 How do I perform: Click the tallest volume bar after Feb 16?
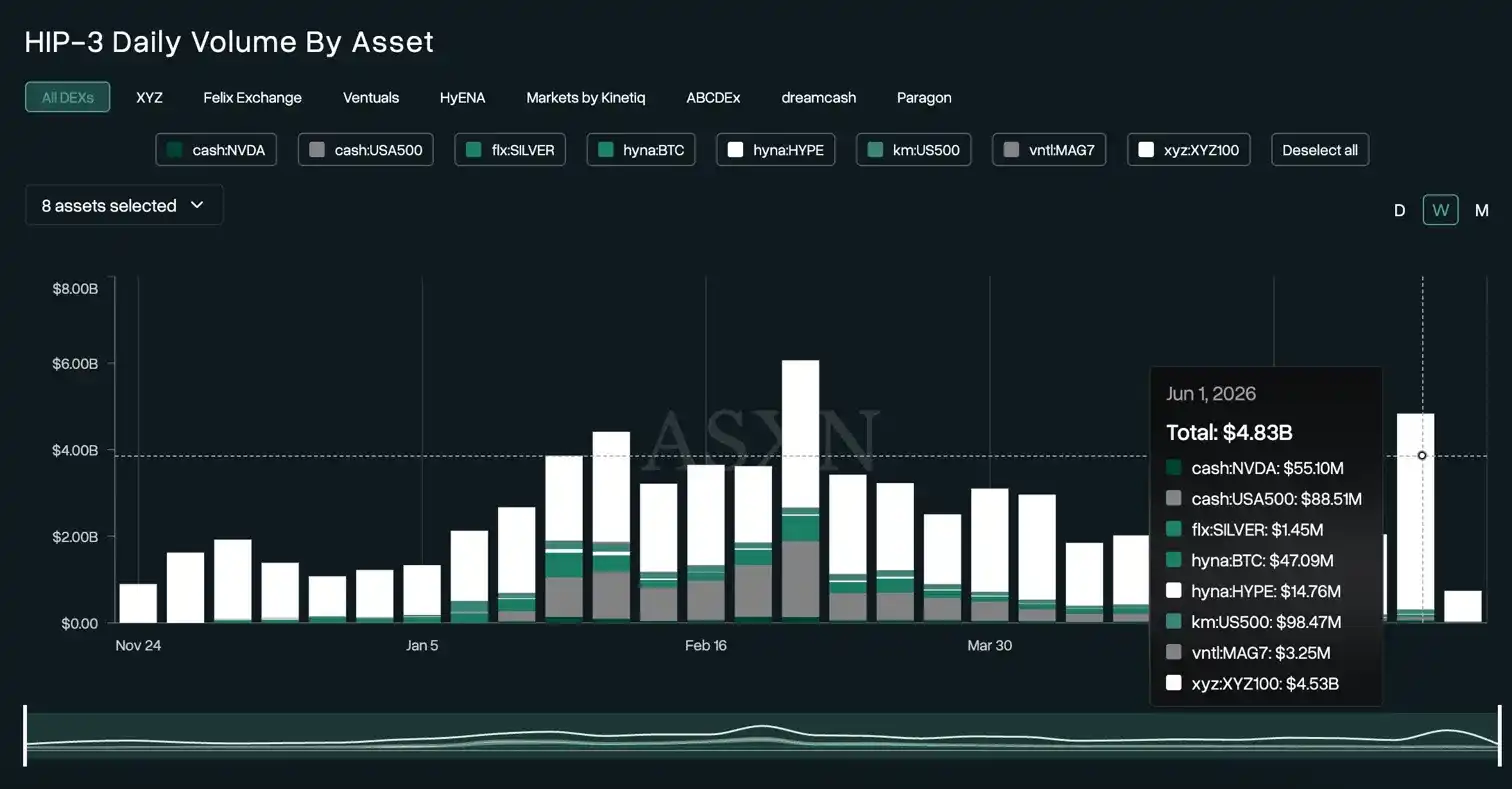[x=800, y=491]
